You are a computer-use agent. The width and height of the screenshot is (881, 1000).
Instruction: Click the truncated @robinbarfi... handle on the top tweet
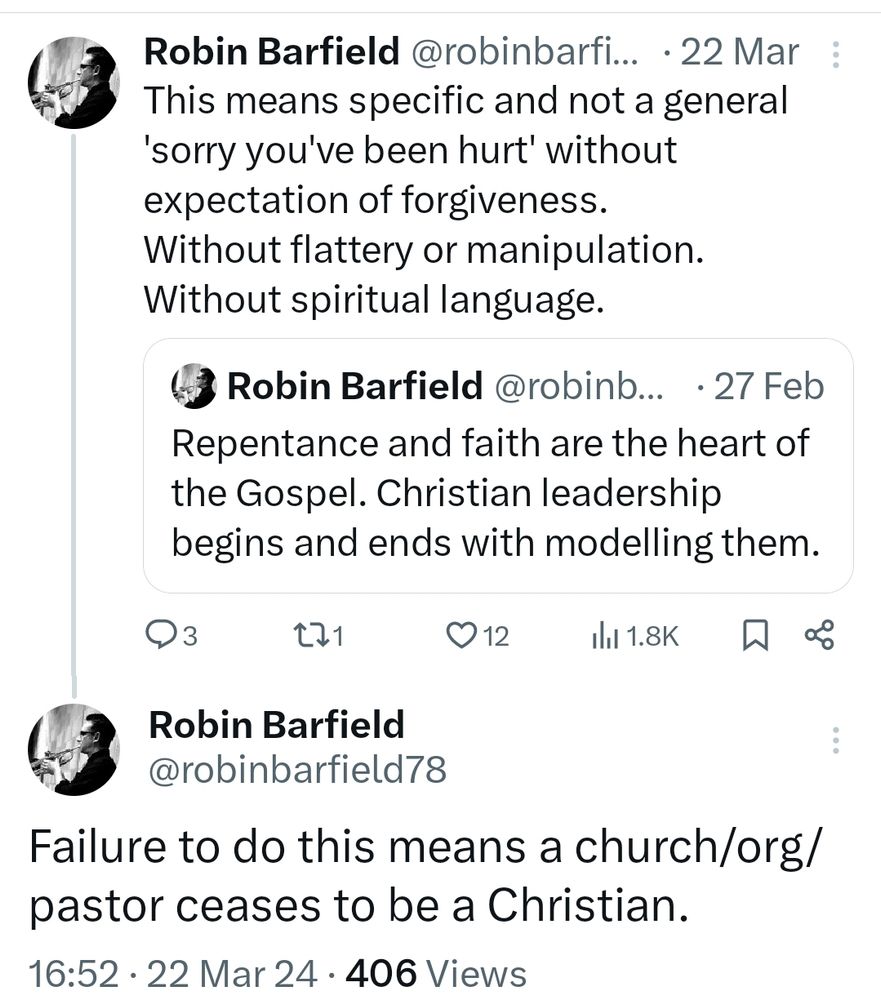pyautogui.click(x=528, y=53)
